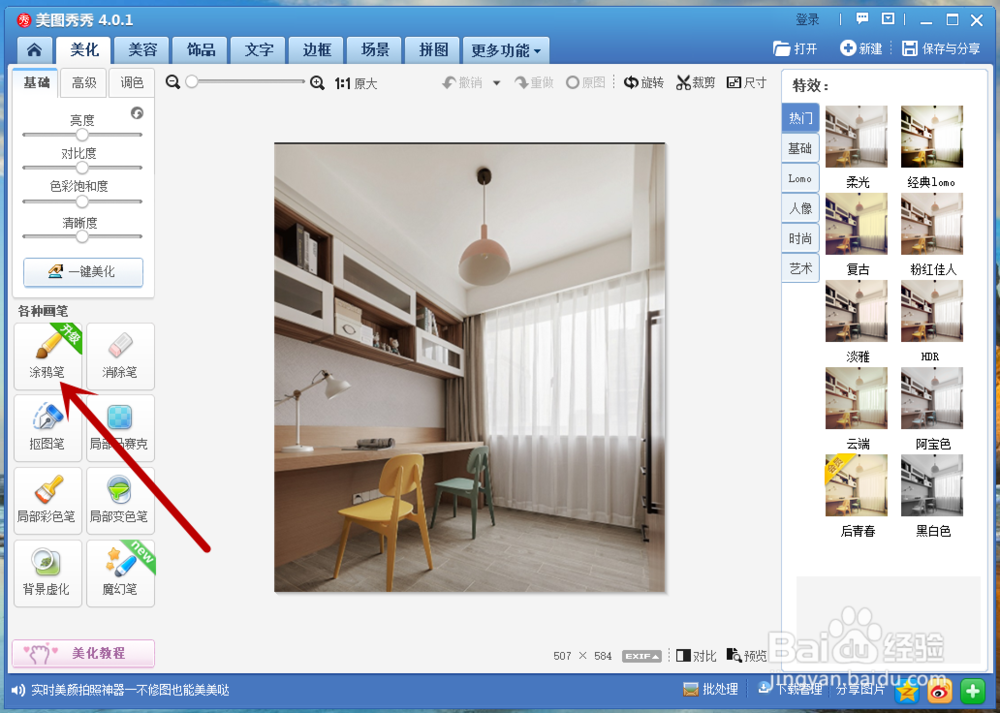The width and height of the screenshot is (1000, 713).
Task: Switch to the 饰品 tab
Action: [201, 50]
